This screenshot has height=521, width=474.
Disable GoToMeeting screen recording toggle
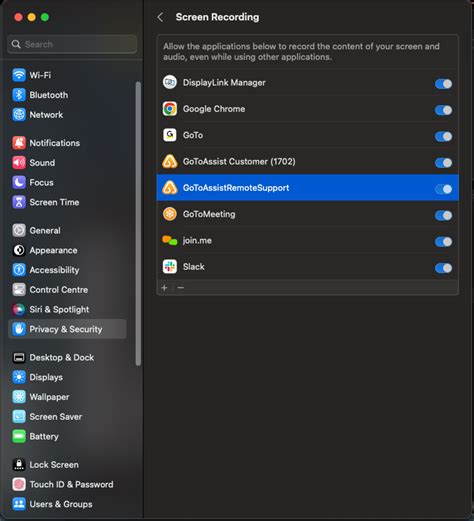[x=443, y=215]
